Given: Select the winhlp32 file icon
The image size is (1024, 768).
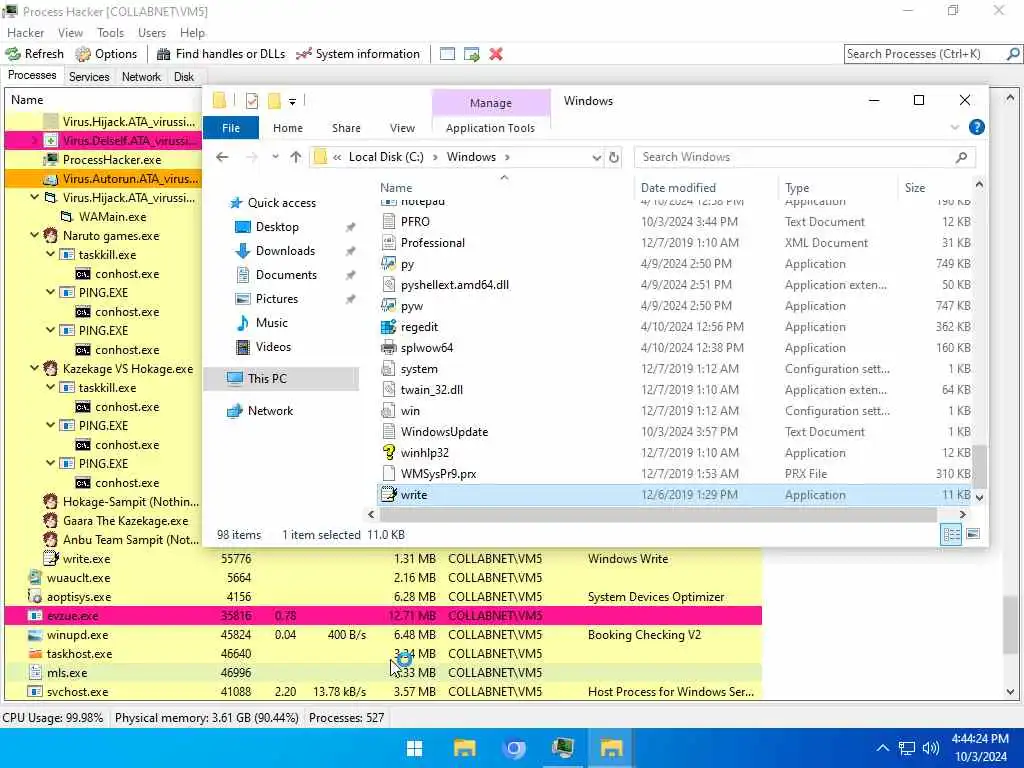Looking at the screenshot, I should pos(389,453).
